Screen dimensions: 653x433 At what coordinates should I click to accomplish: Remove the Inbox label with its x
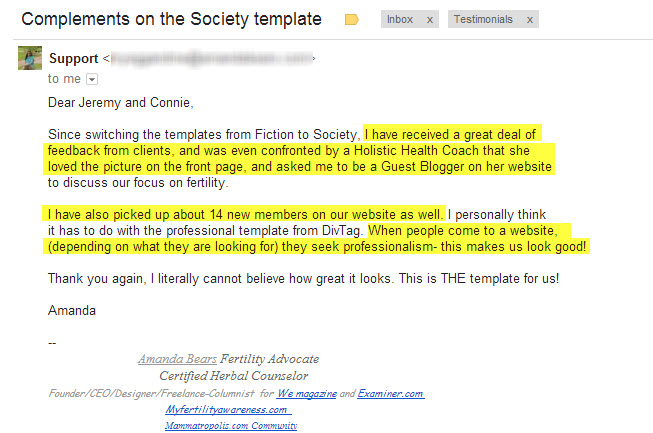[x=430, y=20]
